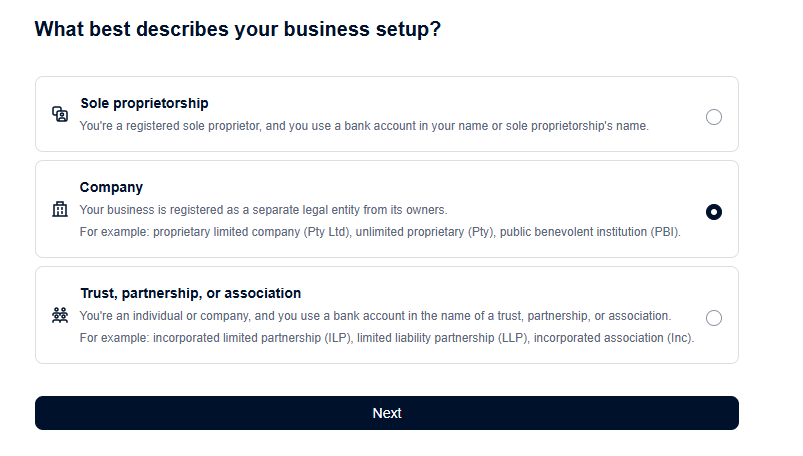Select the Company radio button
The width and height of the screenshot is (803, 456).
pyautogui.click(x=714, y=212)
